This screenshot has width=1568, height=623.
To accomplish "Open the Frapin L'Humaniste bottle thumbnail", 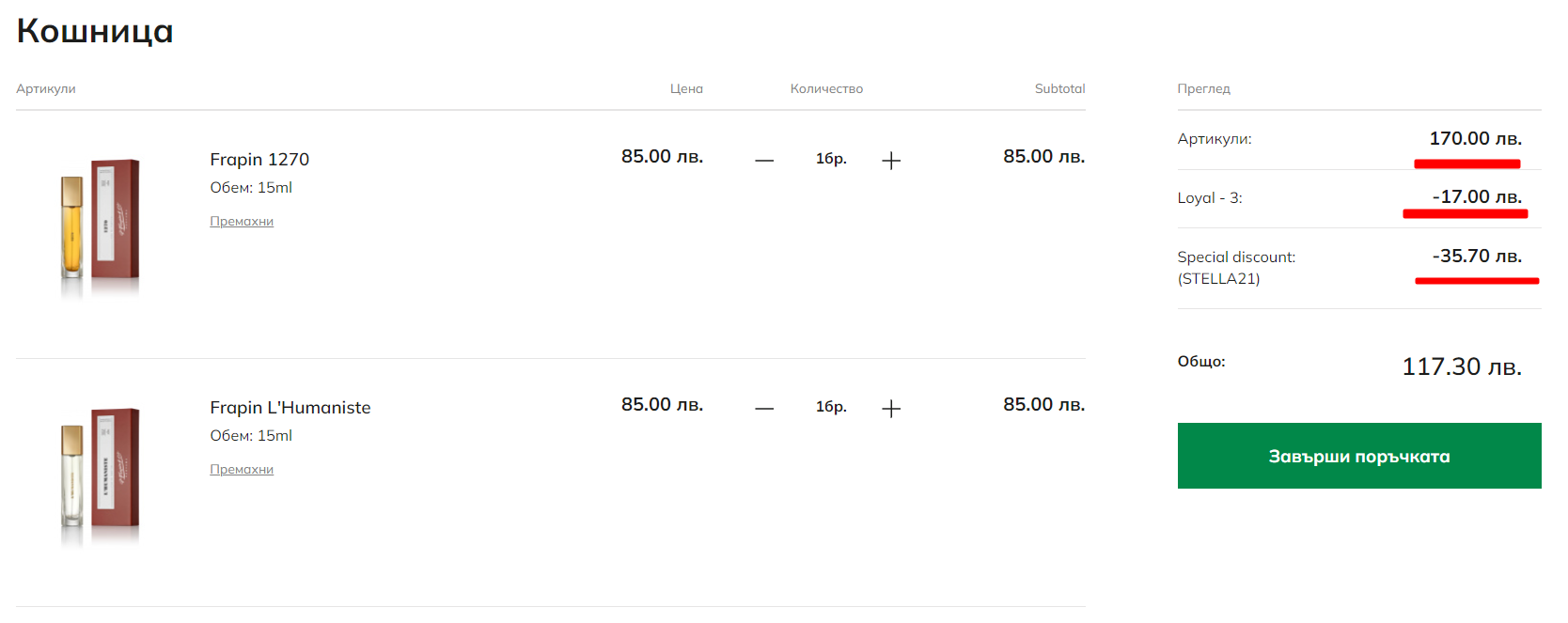I will point(100,475).
